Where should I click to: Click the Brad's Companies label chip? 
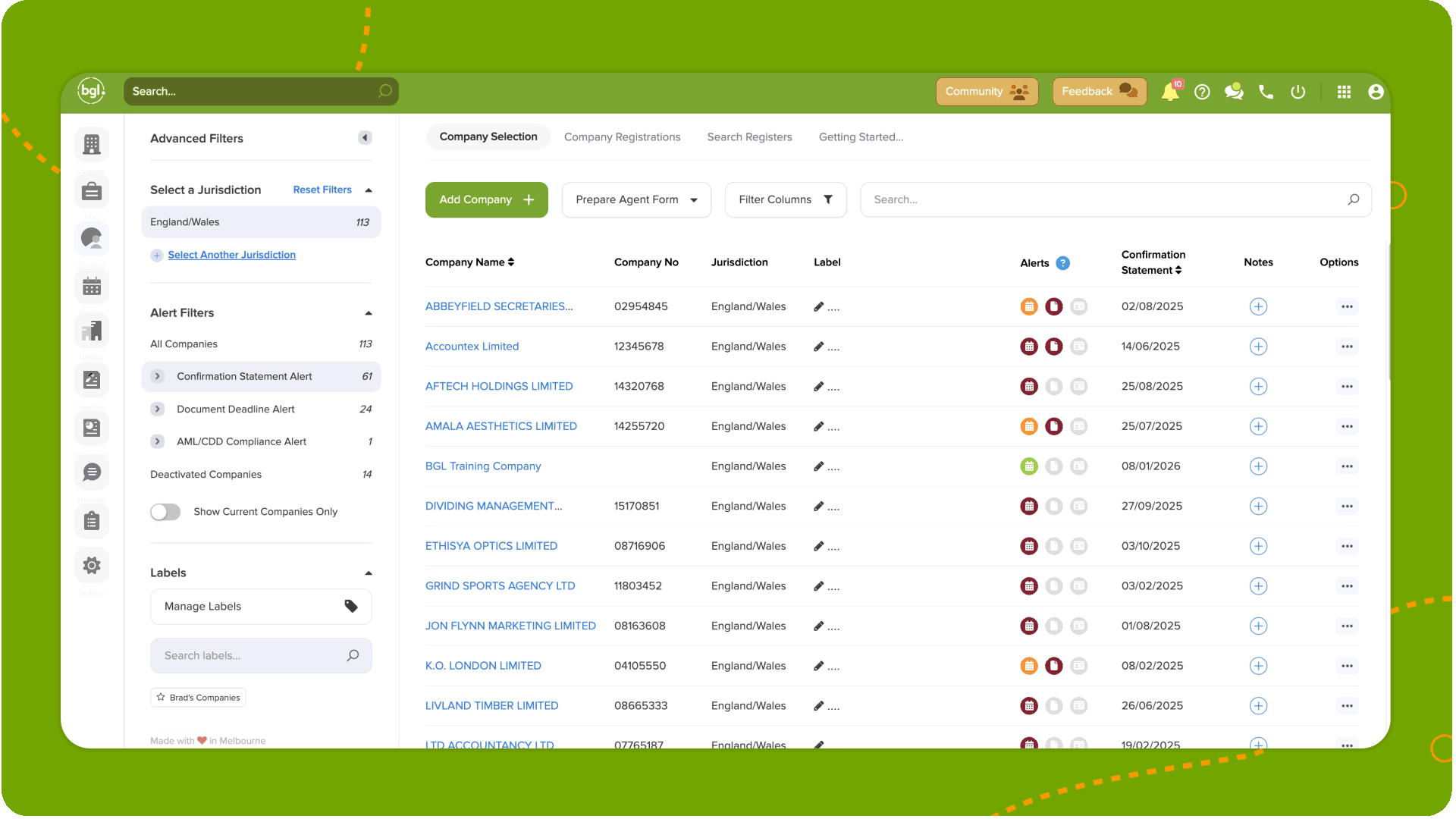(x=198, y=698)
